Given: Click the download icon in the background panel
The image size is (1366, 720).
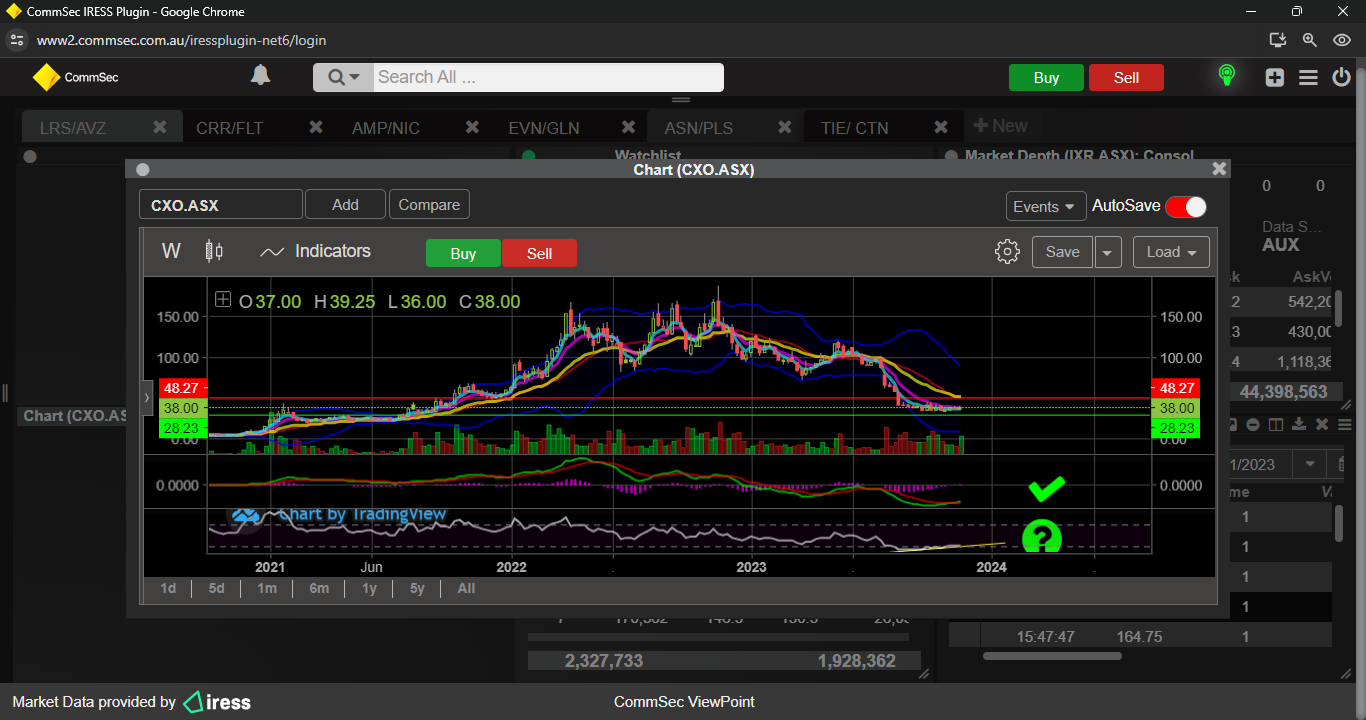Looking at the screenshot, I should [x=1299, y=425].
